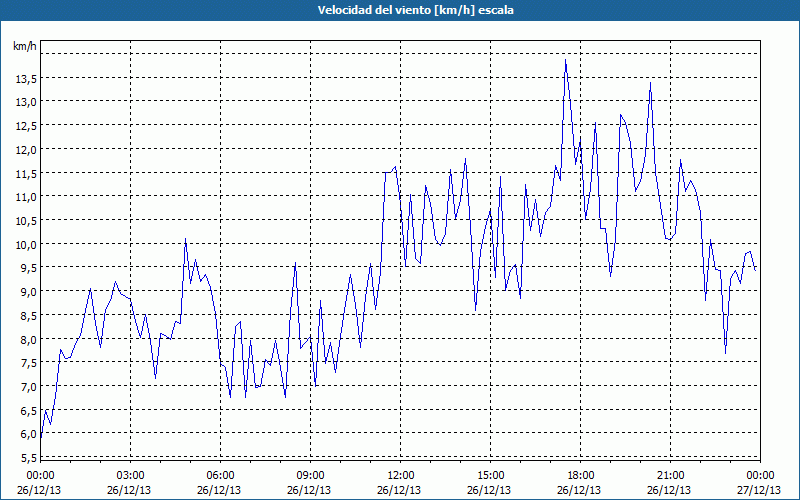This screenshot has height=500, width=800.
Task: Click the "8,0" axis value
Action: click(x=29, y=339)
